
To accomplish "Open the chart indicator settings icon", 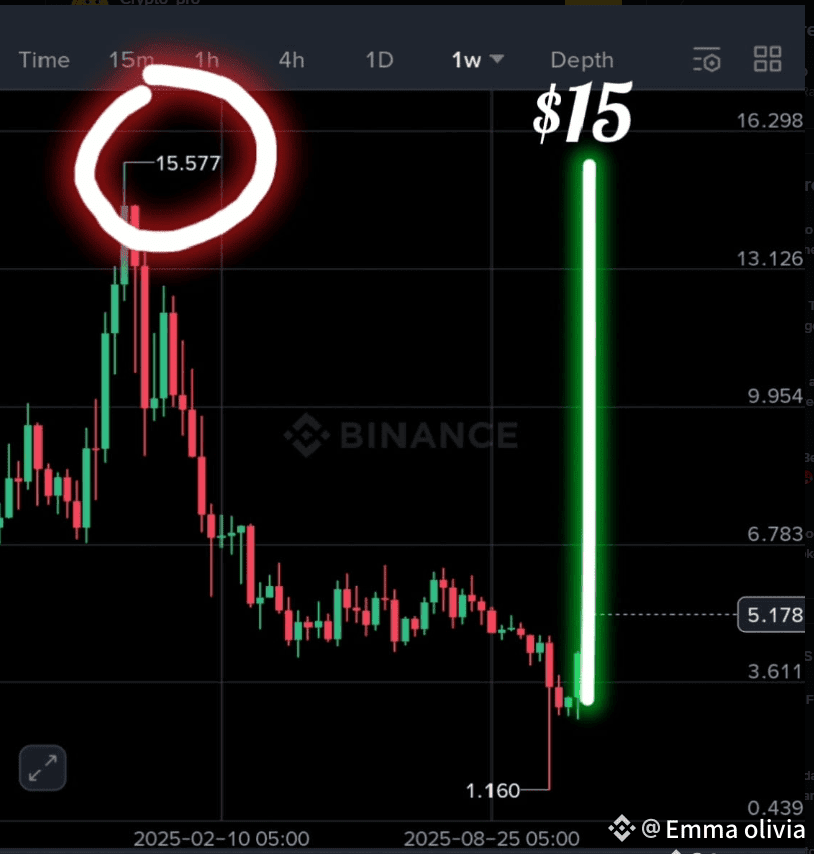I will click(707, 59).
